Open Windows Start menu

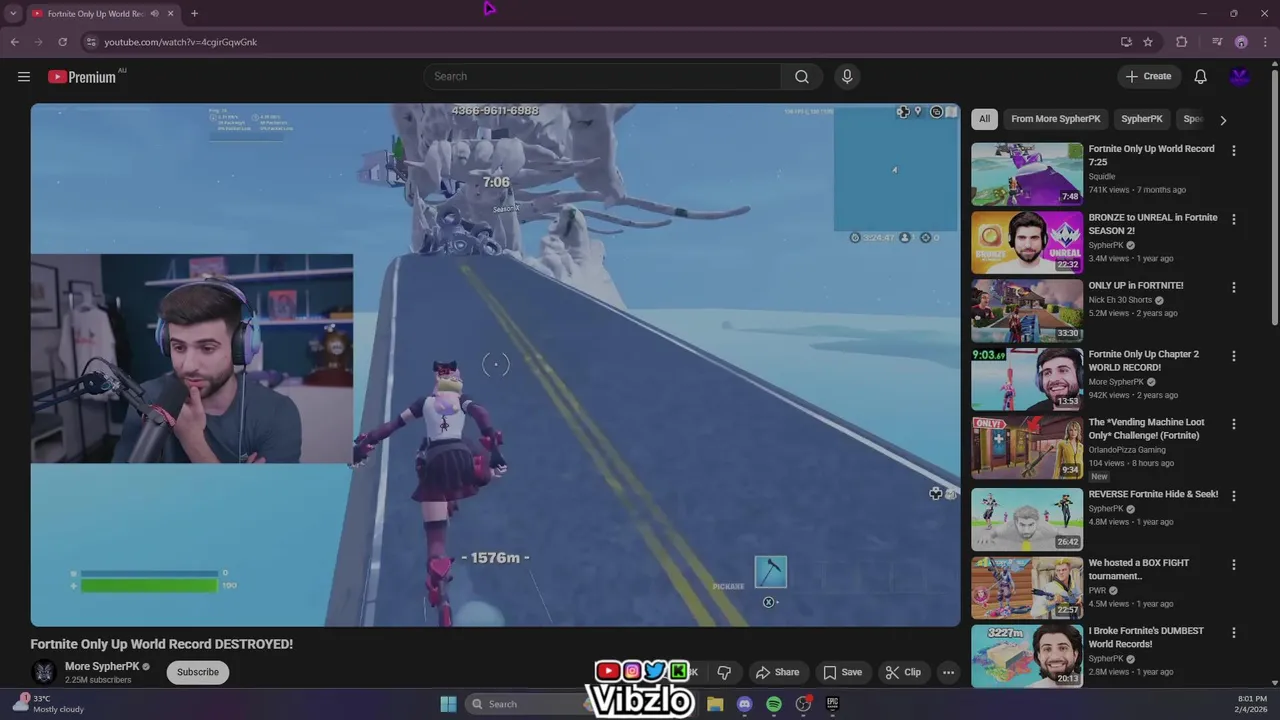click(x=448, y=704)
